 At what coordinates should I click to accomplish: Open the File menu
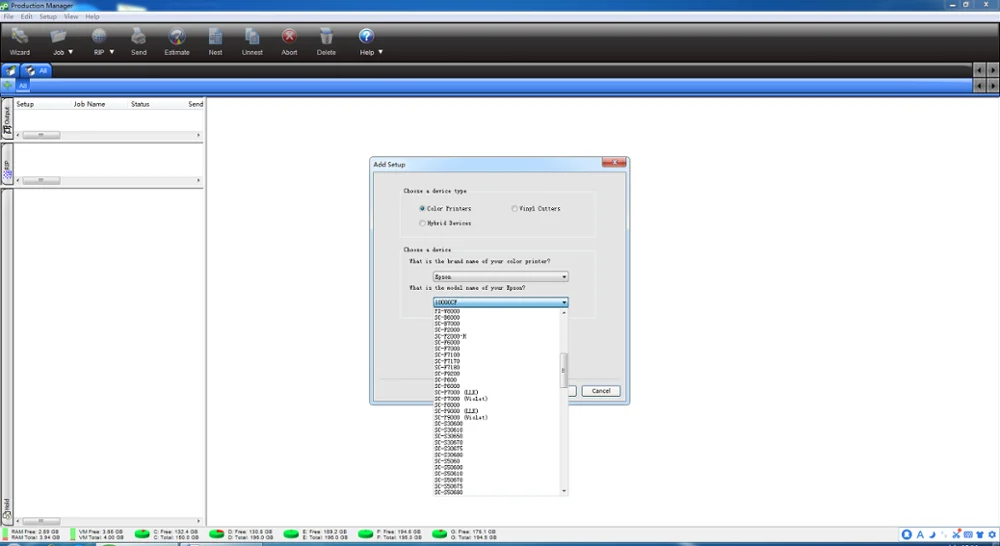pos(9,17)
